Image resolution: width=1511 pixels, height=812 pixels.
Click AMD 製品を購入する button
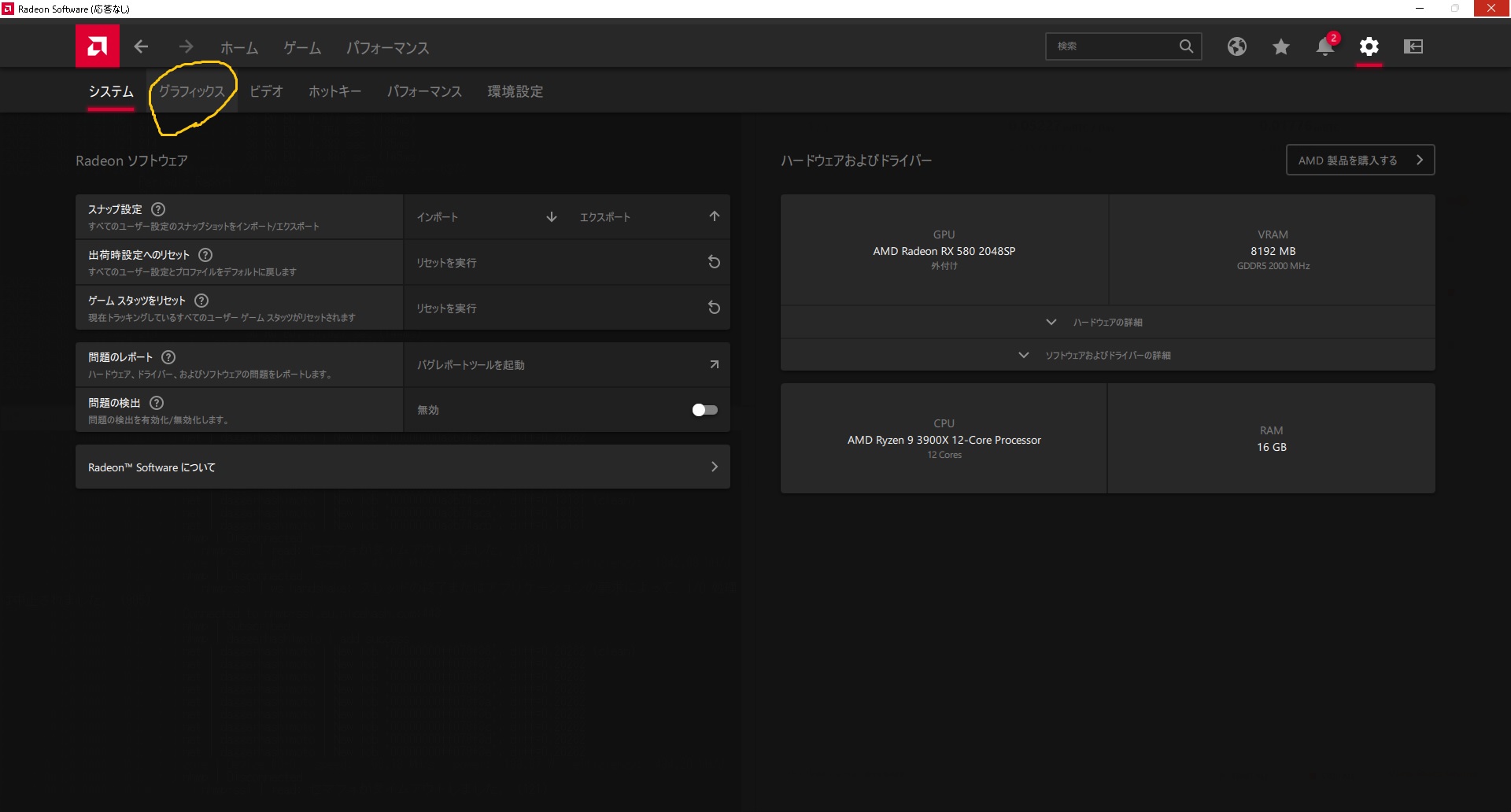coord(1360,161)
